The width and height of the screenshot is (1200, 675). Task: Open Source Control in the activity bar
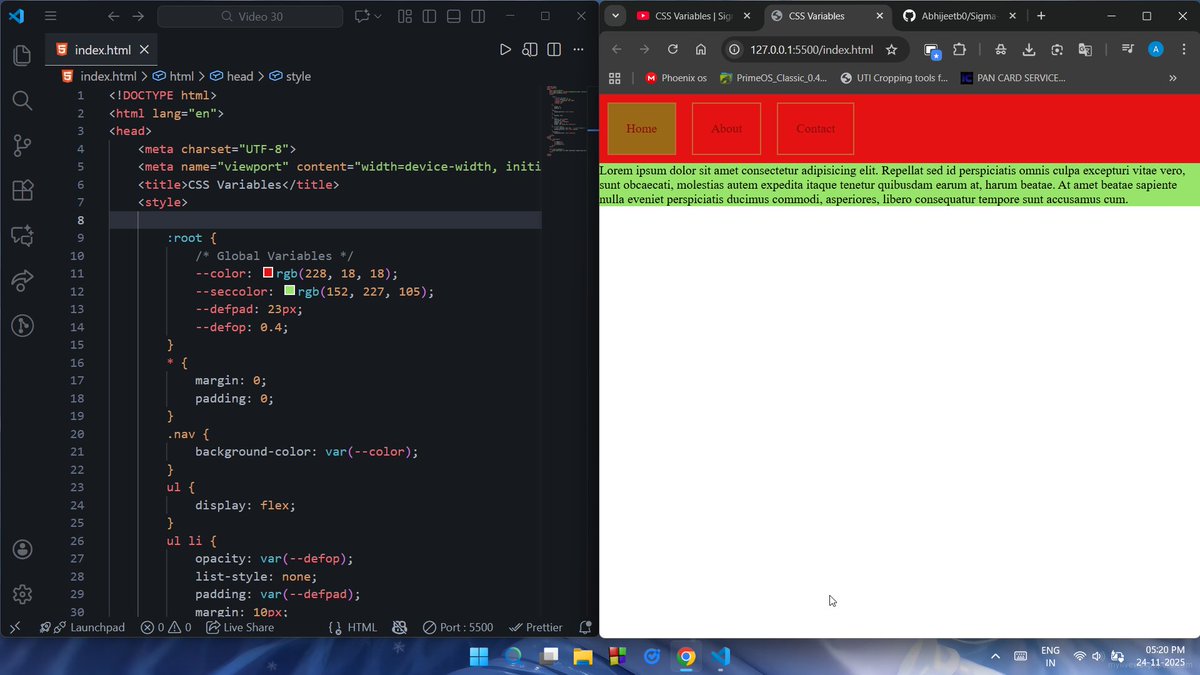21,145
